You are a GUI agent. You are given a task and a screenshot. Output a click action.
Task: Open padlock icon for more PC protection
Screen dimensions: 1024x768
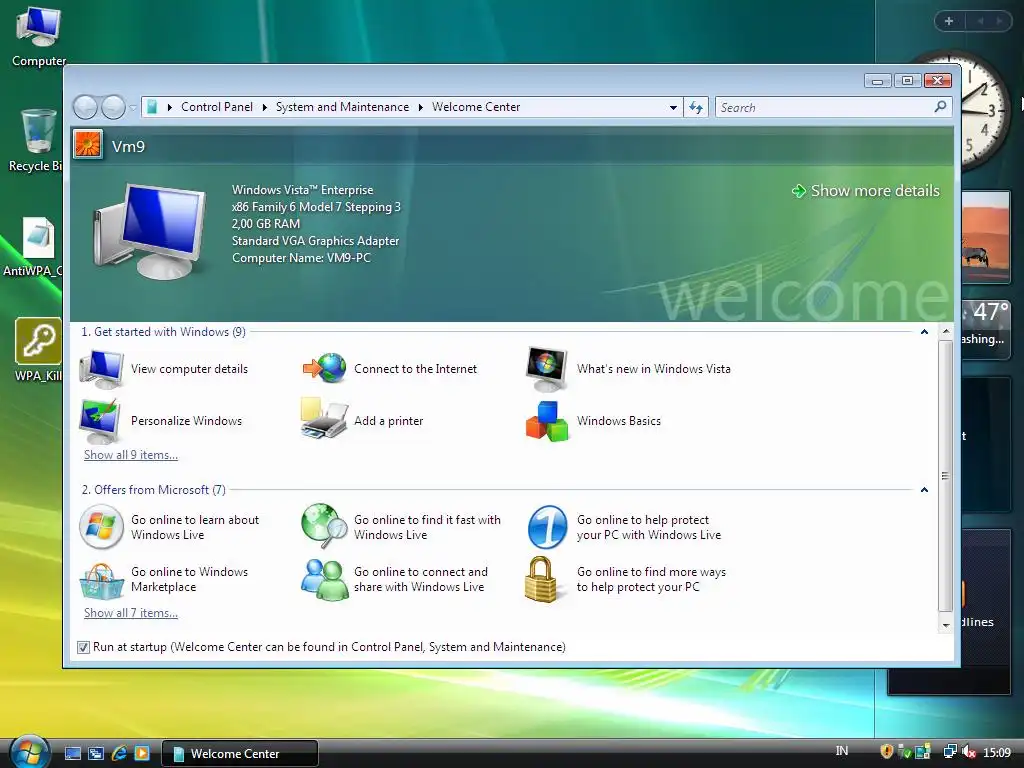click(541, 579)
